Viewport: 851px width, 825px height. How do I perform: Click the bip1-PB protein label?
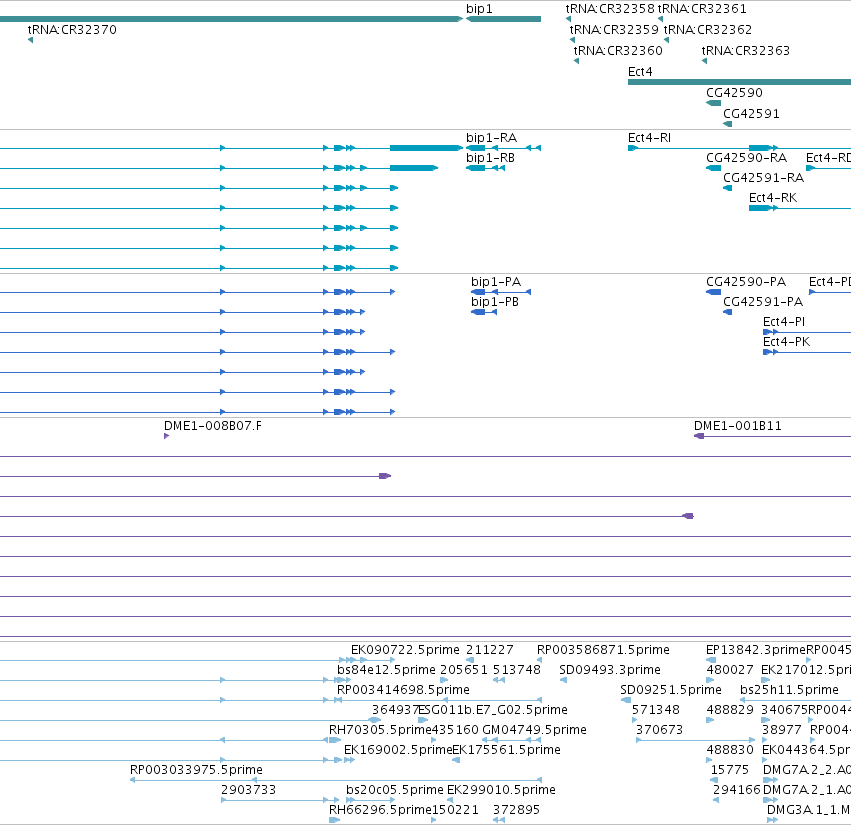click(x=495, y=302)
